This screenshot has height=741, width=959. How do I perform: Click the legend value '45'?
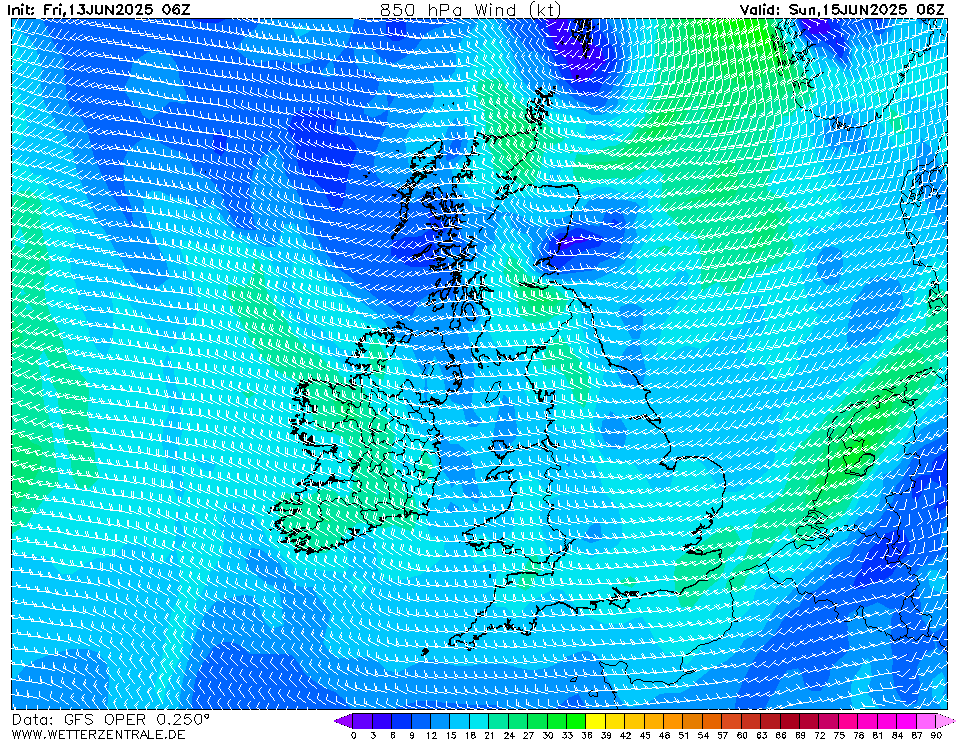(645, 735)
